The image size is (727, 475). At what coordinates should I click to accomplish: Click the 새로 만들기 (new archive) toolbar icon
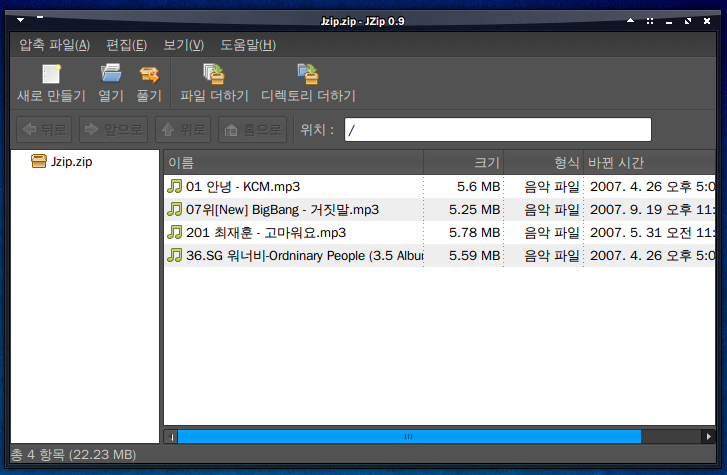click(x=51, y=74)
